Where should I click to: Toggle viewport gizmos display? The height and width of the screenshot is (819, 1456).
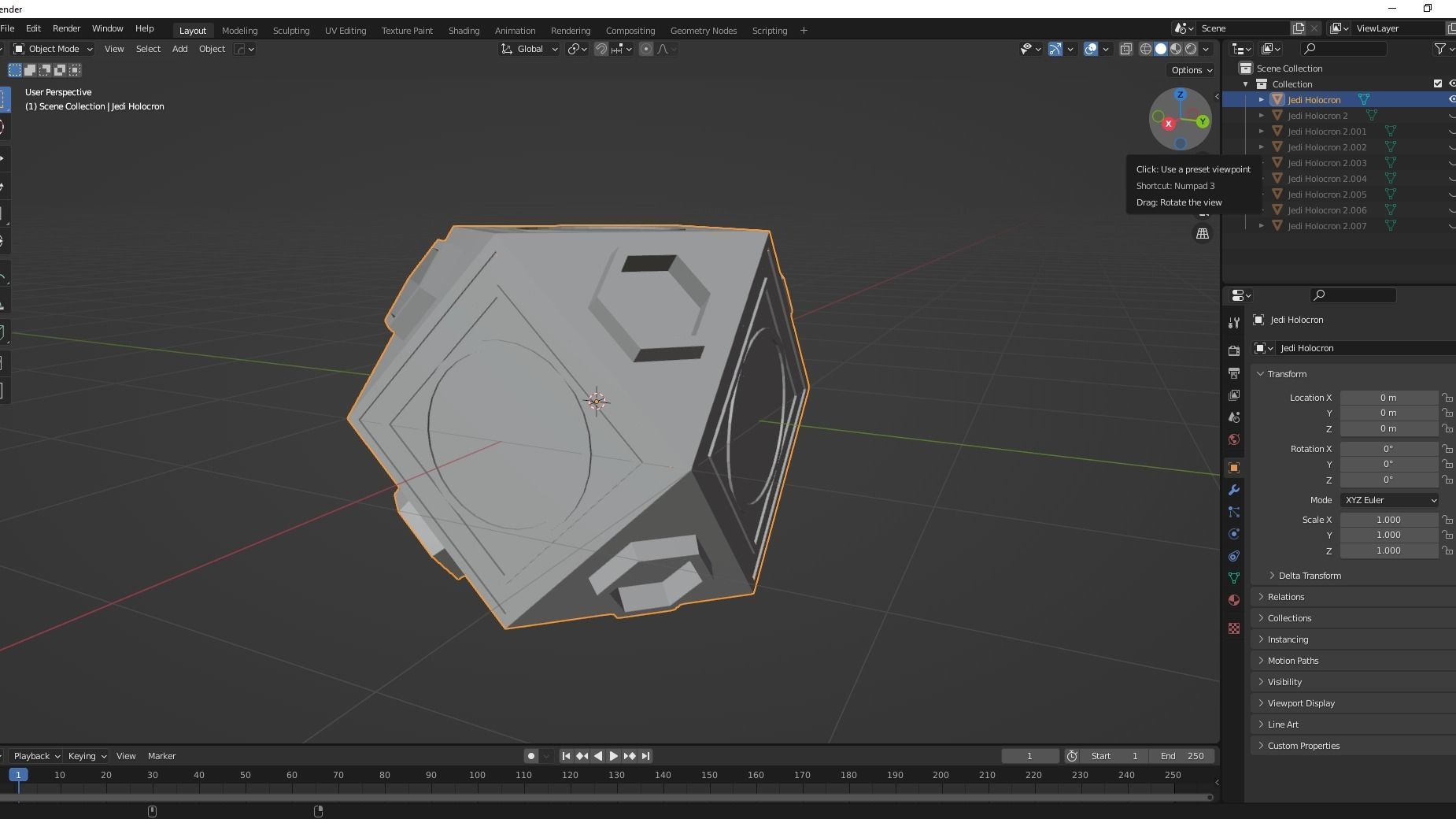point(1055,49)
